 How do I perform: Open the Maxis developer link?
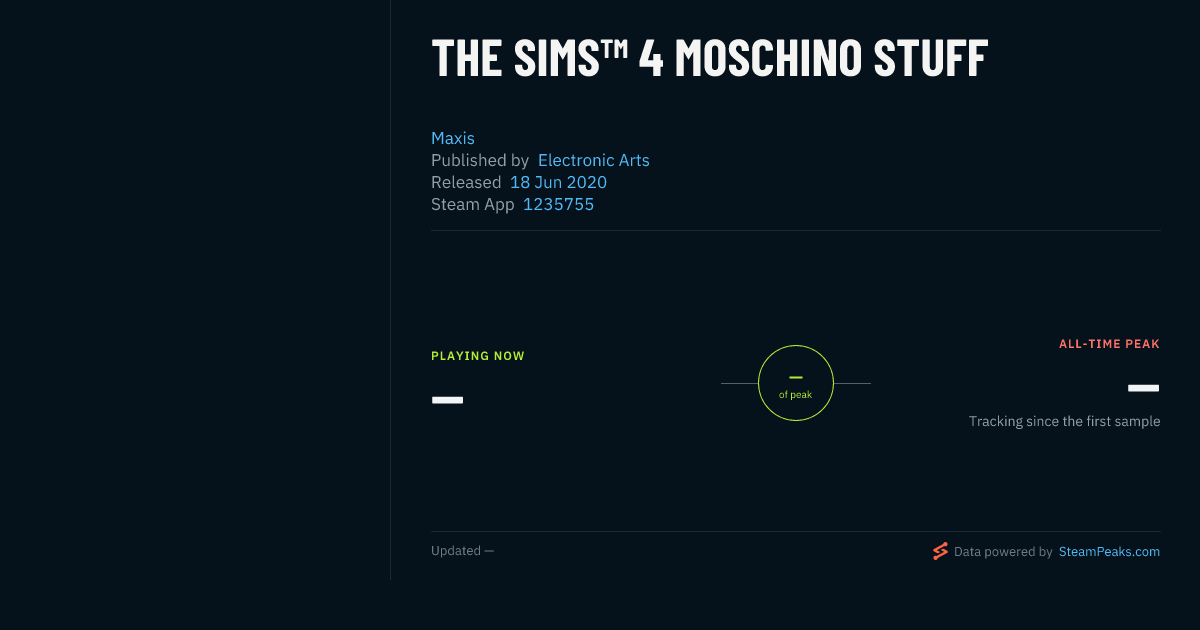[x=453, y=138]
